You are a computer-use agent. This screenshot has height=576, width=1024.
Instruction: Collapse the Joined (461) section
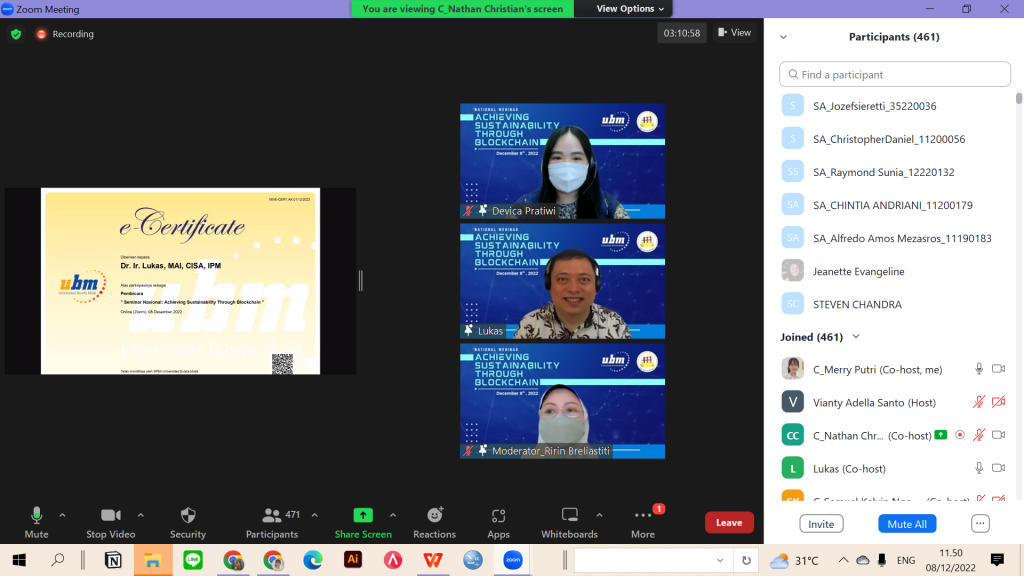[x=856, y=337]
